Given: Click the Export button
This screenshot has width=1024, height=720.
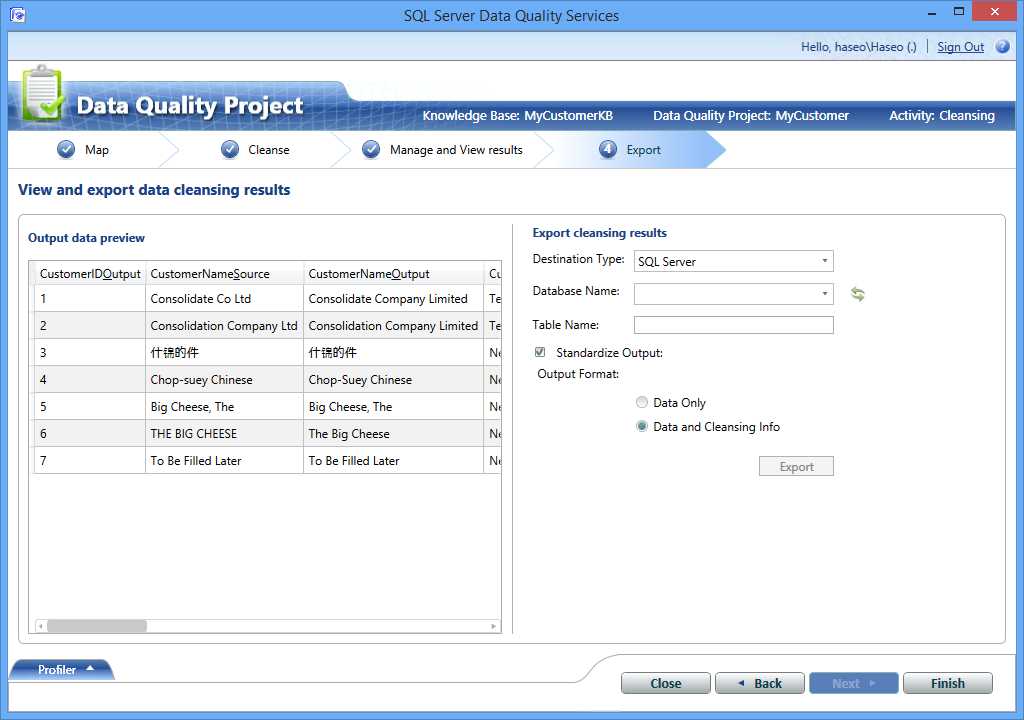Looking at the screenshot, I should (x=796, y=466).
